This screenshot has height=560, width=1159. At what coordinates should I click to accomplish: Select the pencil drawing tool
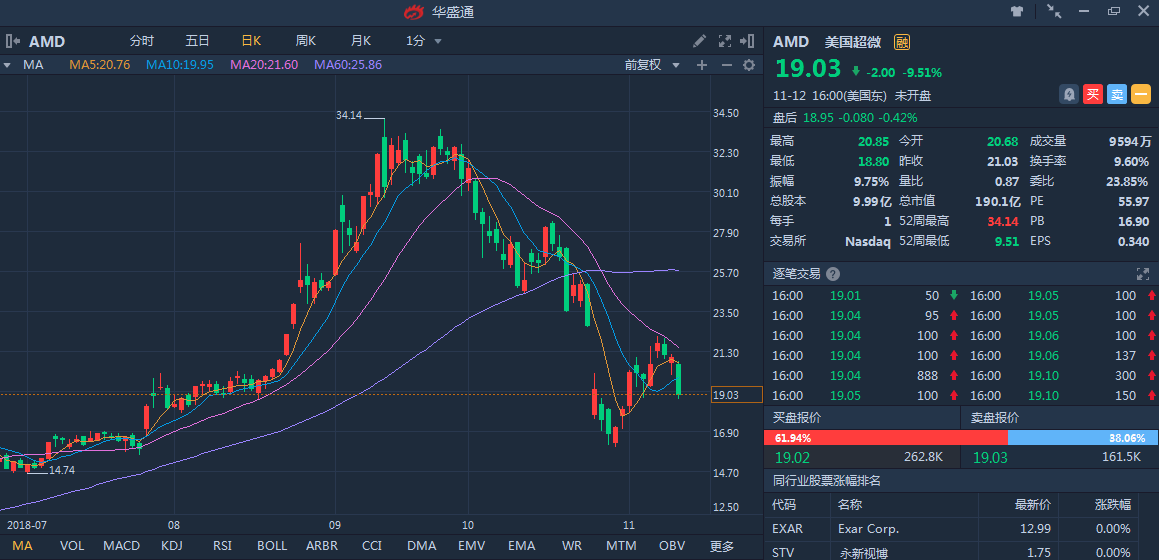tap(700, 41)
